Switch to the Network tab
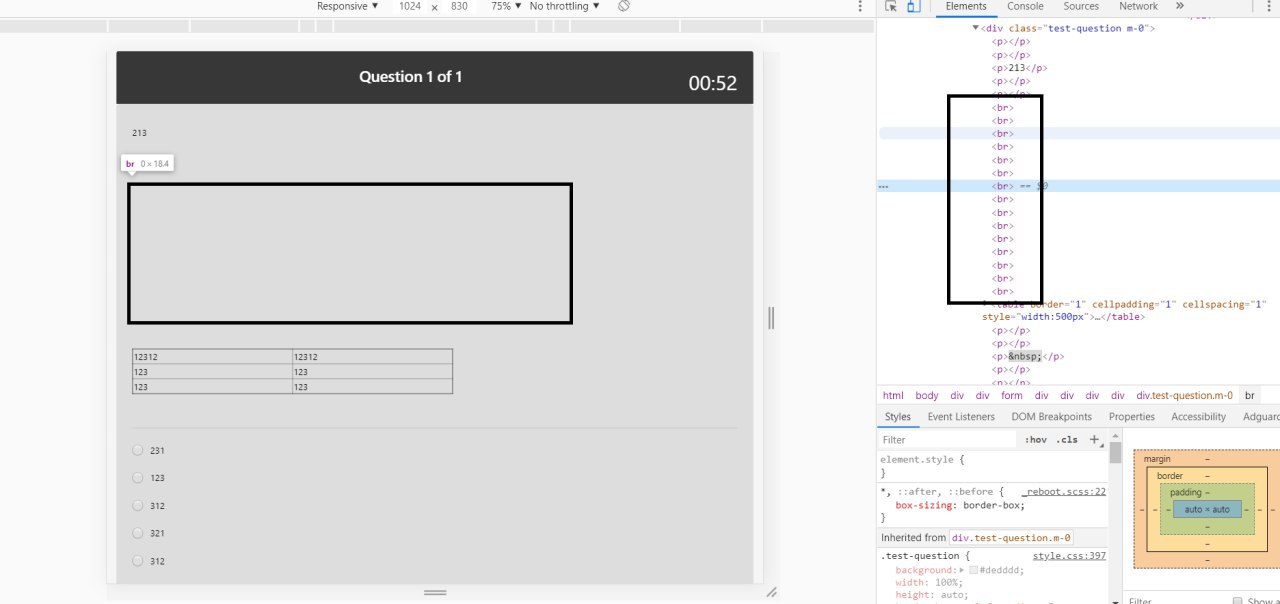Image resolution: width=1280 pixels, height=604 pixels. click(x=1138, y=6)
